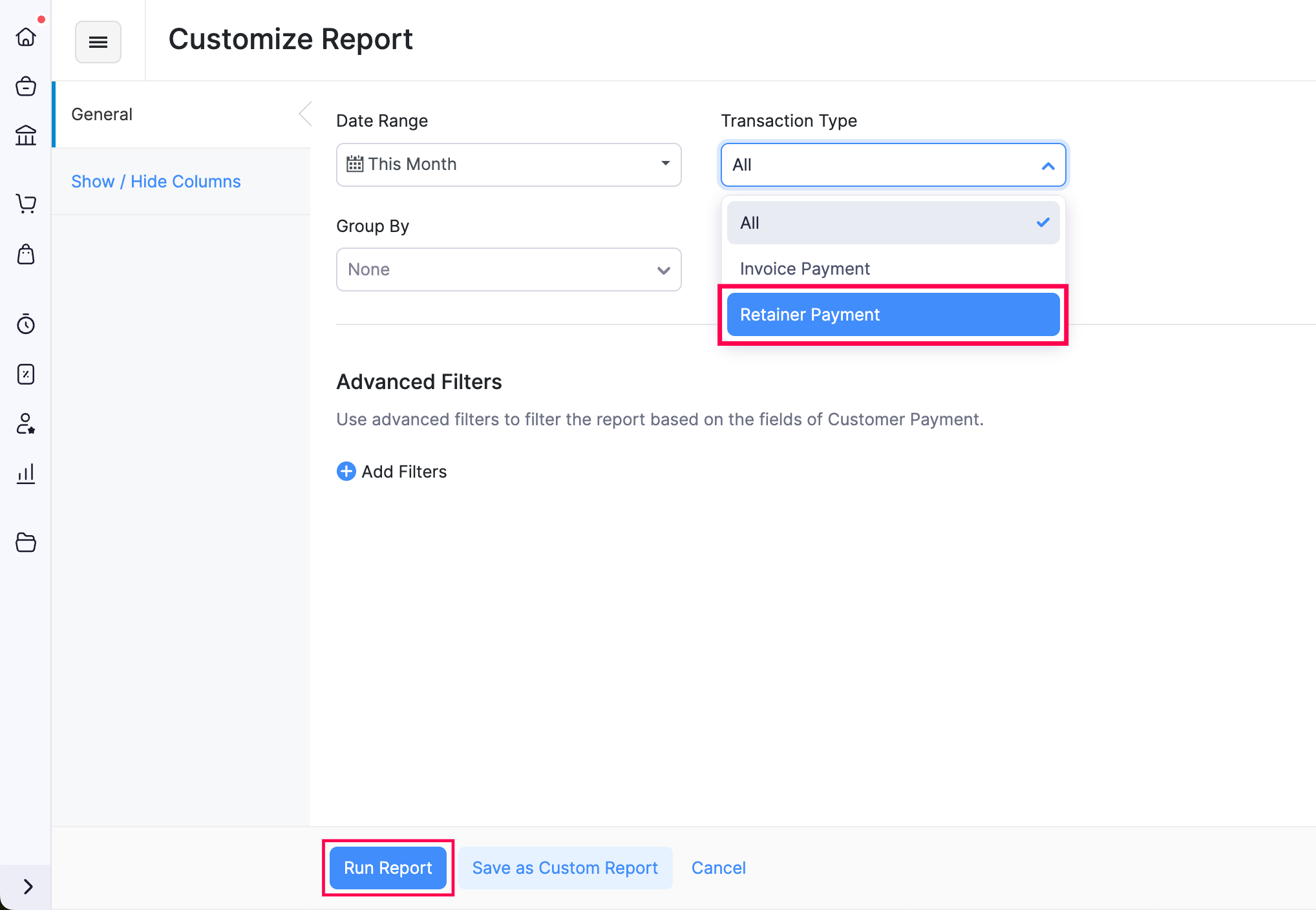Collapse the Transaction Type dropdown
The height and width of the screenshot is (910, 1316).
pos(1047,165)
